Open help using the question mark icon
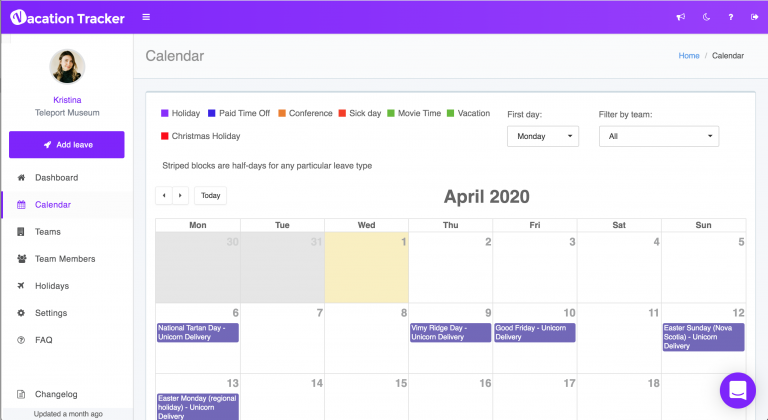 pos(731,17)
